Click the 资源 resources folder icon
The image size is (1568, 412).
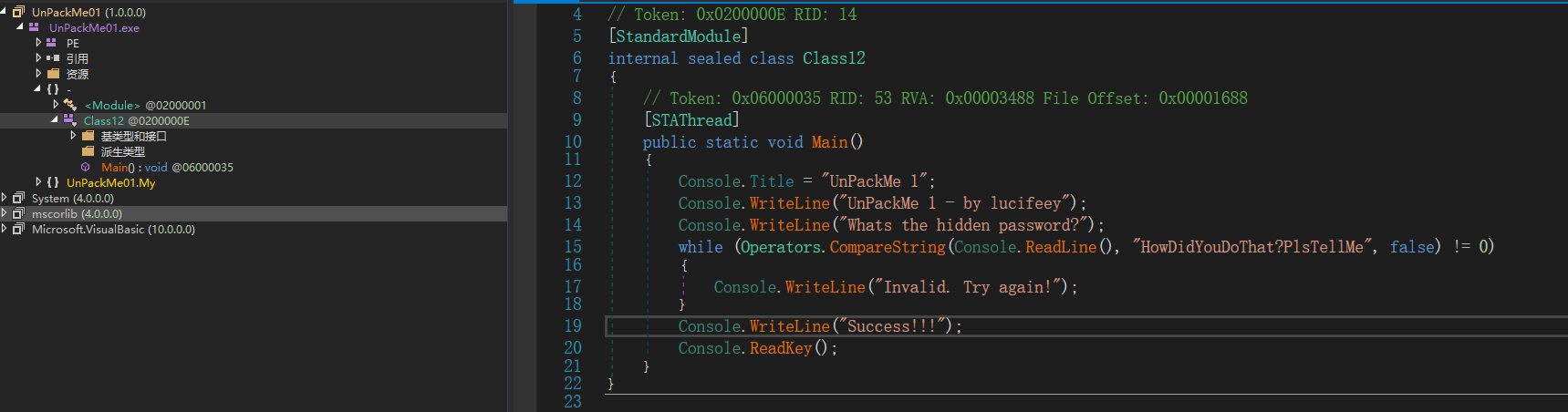(x=53, y=74)
